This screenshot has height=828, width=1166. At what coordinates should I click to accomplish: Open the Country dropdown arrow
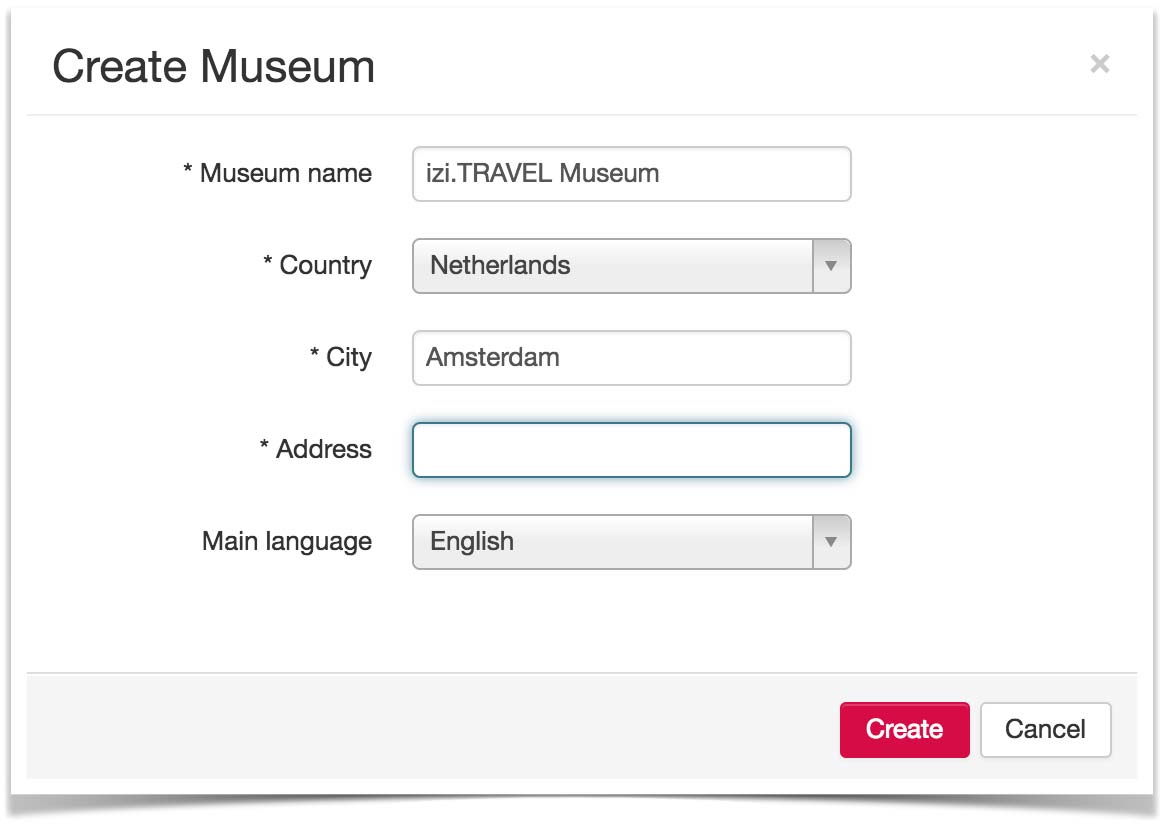[831, 266]
